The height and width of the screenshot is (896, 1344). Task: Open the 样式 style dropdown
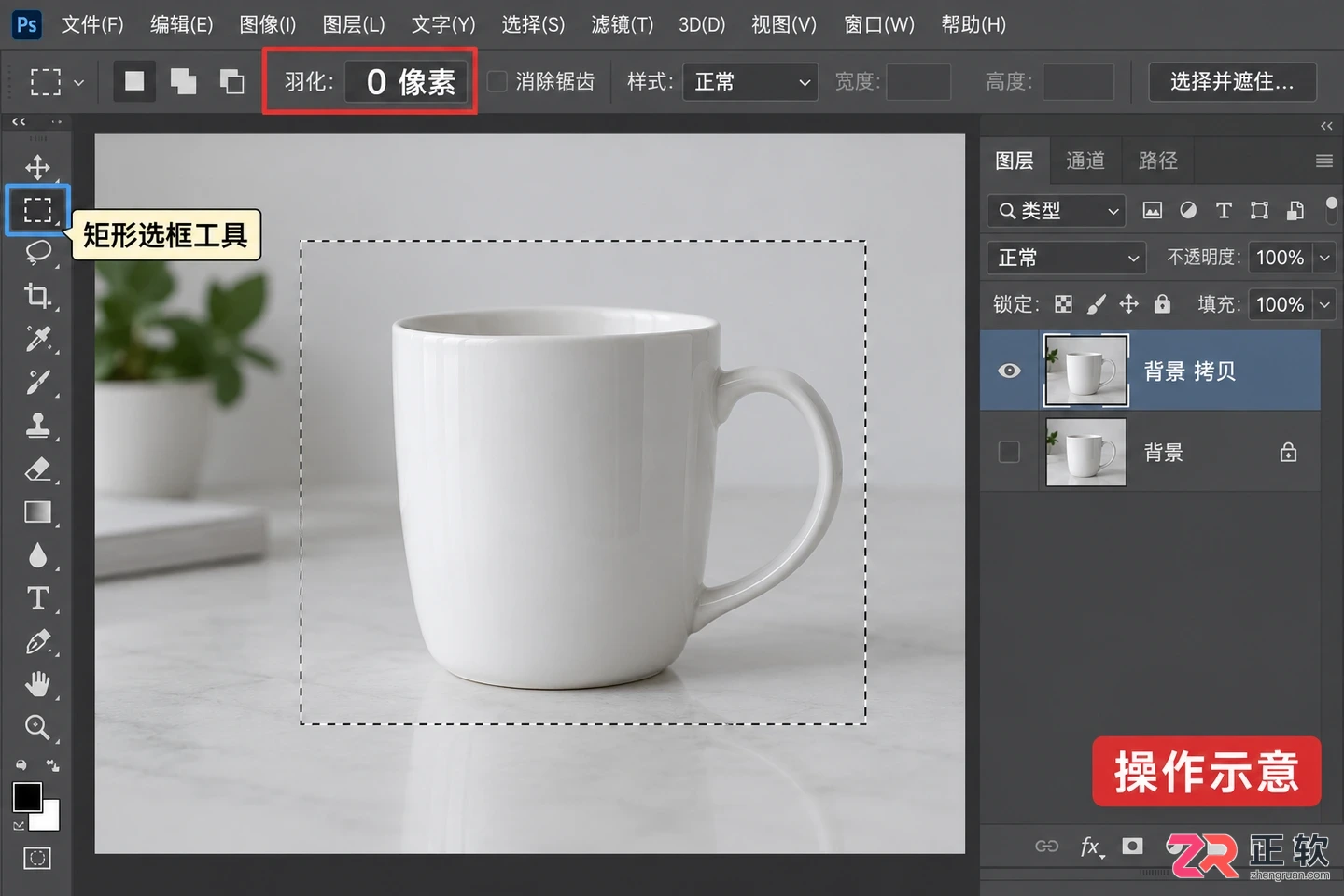point(750,82)
